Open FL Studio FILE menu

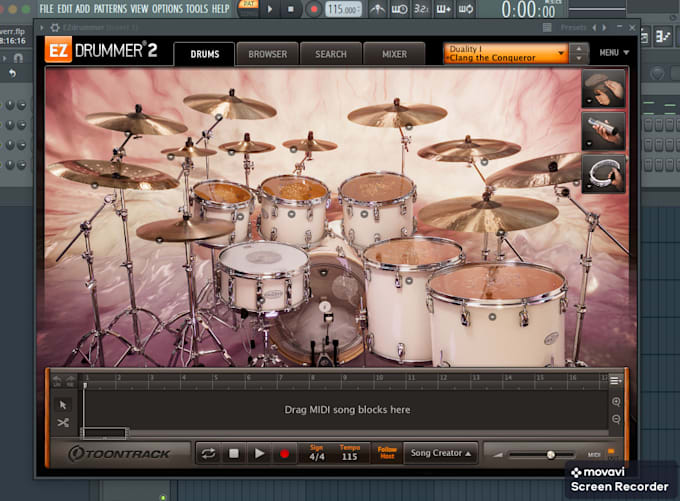46,9
